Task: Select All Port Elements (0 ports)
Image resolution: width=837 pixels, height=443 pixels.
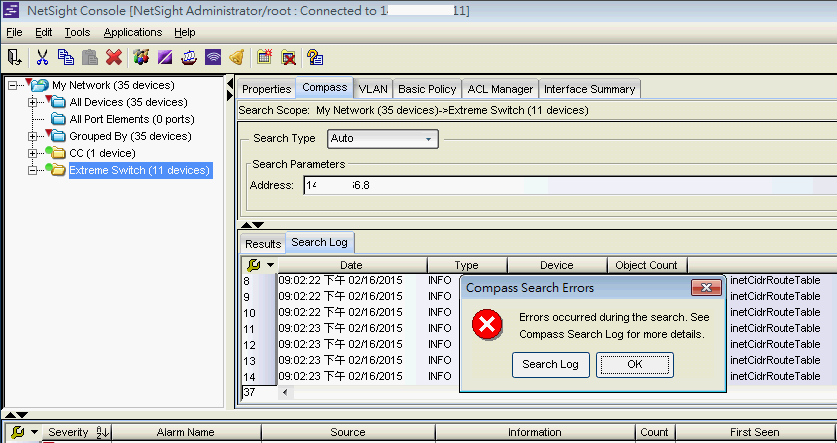Action: coord(132,119)
